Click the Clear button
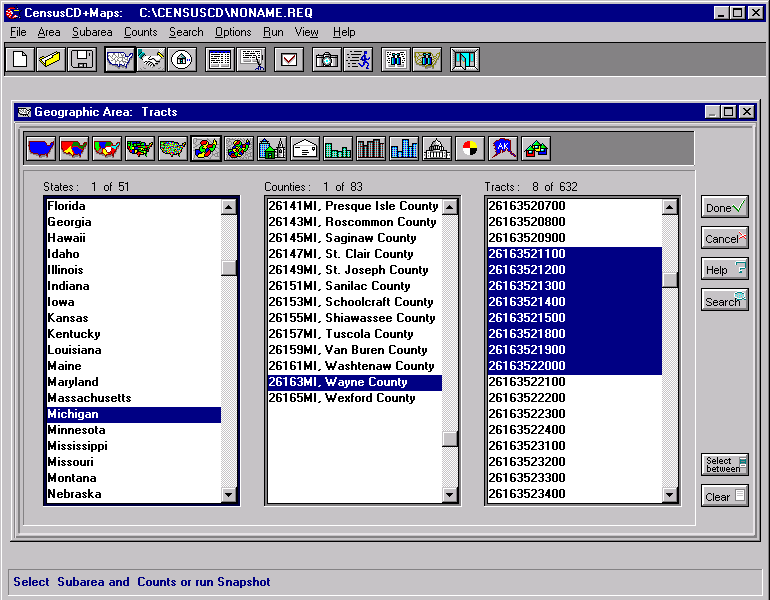Image resolution: width=770 pixels, height=600 pixels. click(724, 496)
